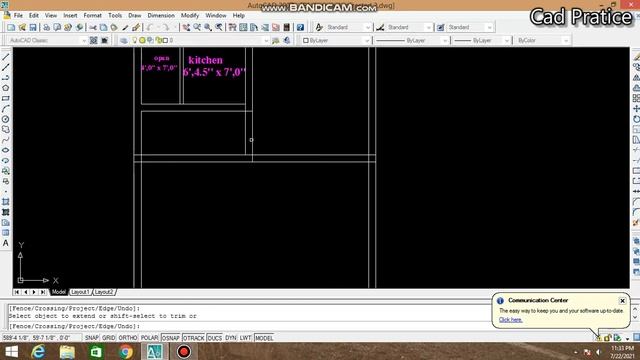Image resolution: width=640 pixels, height=360 pixels.
Task: Select the Revision Cloud tool
Action: (x=6, y=129)
